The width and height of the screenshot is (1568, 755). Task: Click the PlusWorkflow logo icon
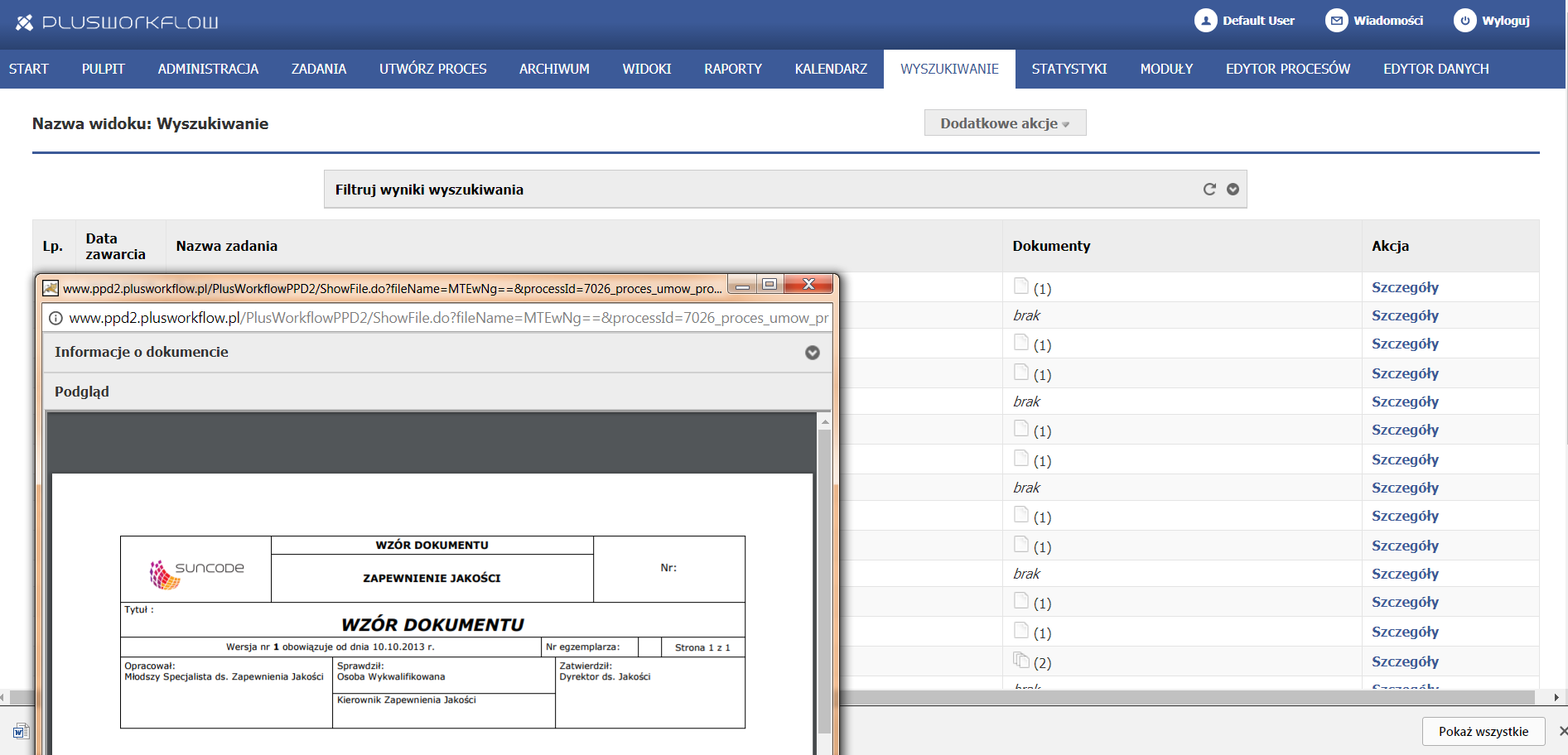click(x=24, y=22)
